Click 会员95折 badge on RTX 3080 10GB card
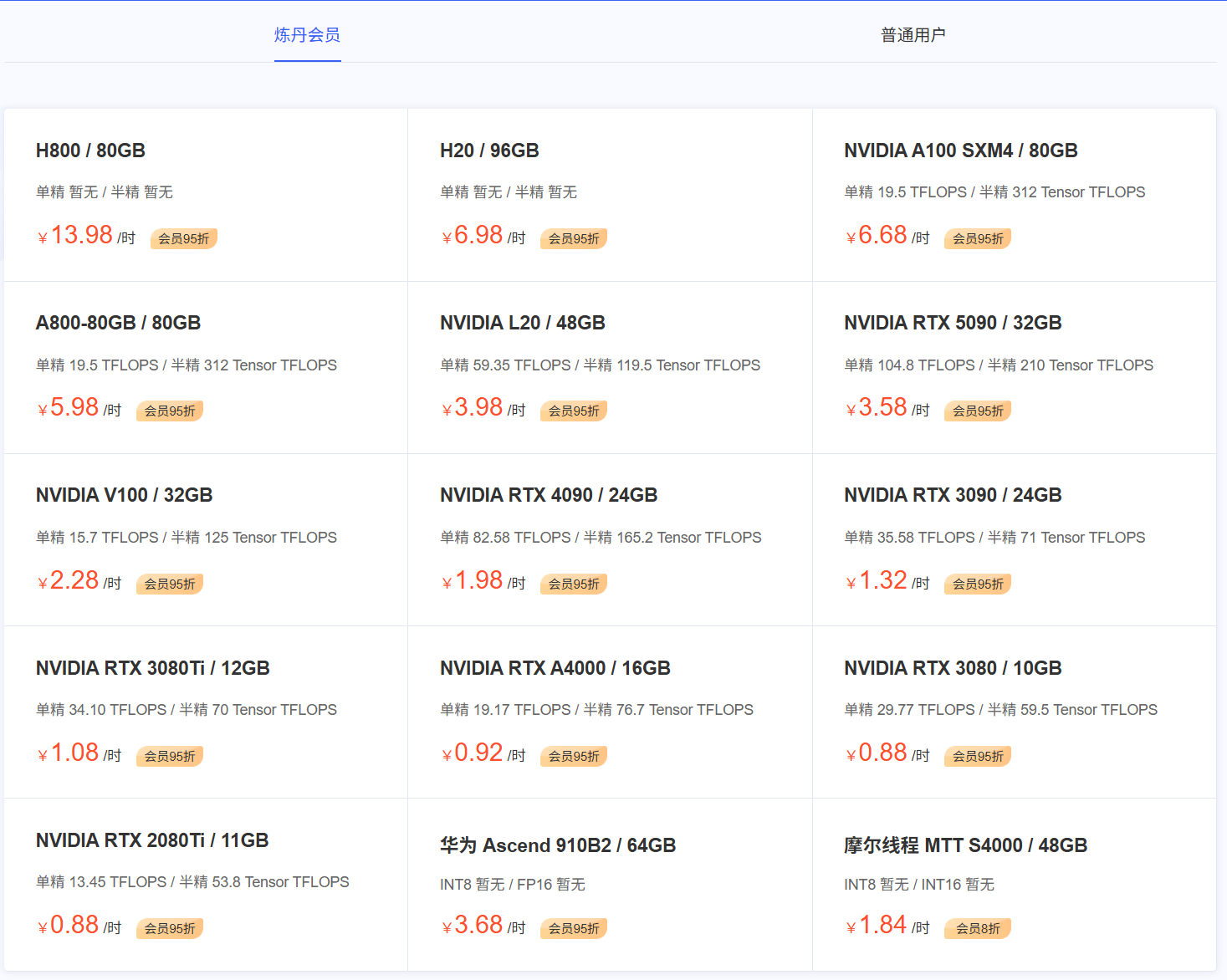 pyautogui.click(x=978, y=756)
